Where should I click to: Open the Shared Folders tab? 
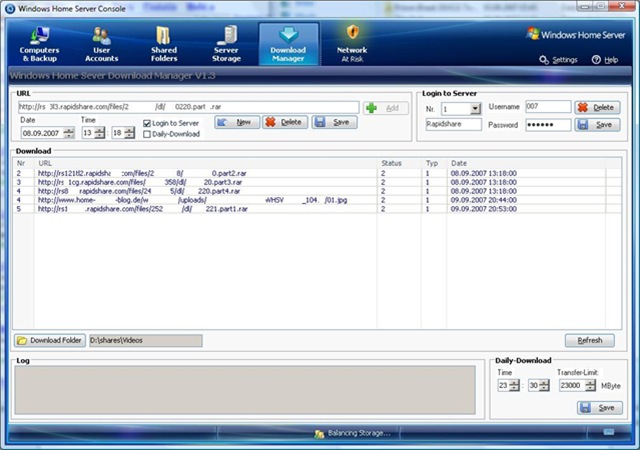coord(164,44)
